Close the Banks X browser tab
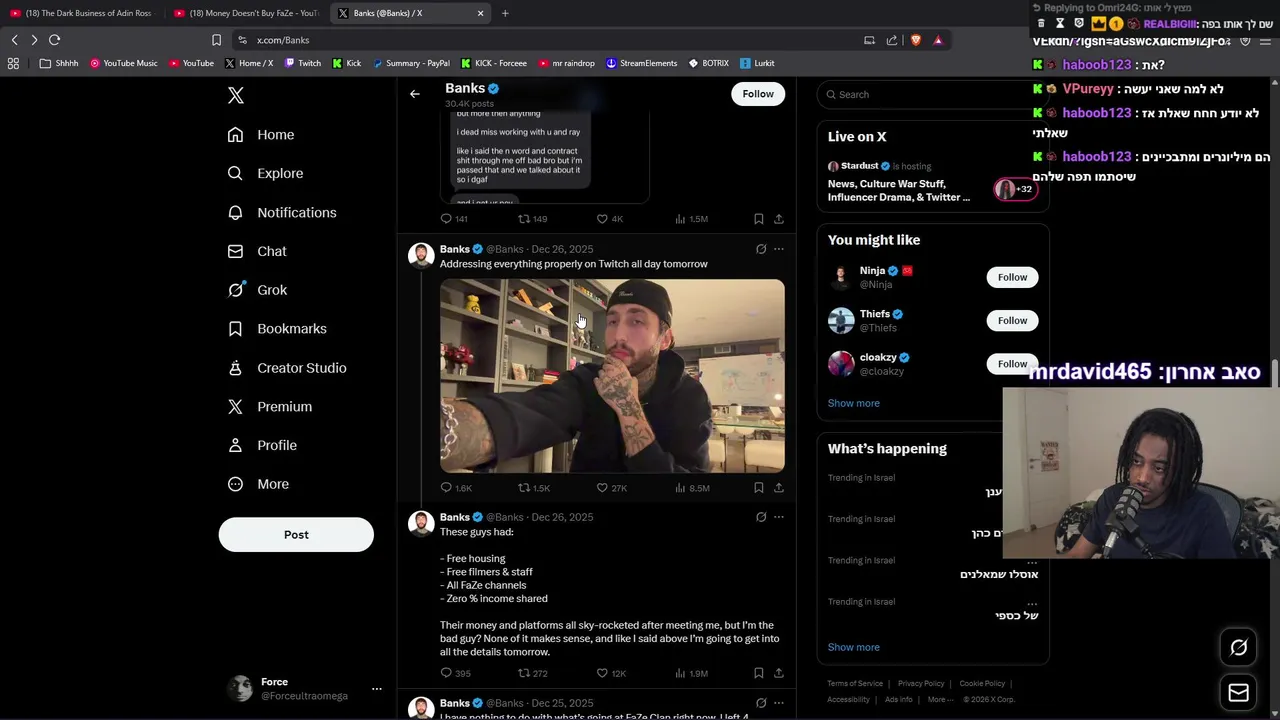1280x720 pixels. (480, 13)
